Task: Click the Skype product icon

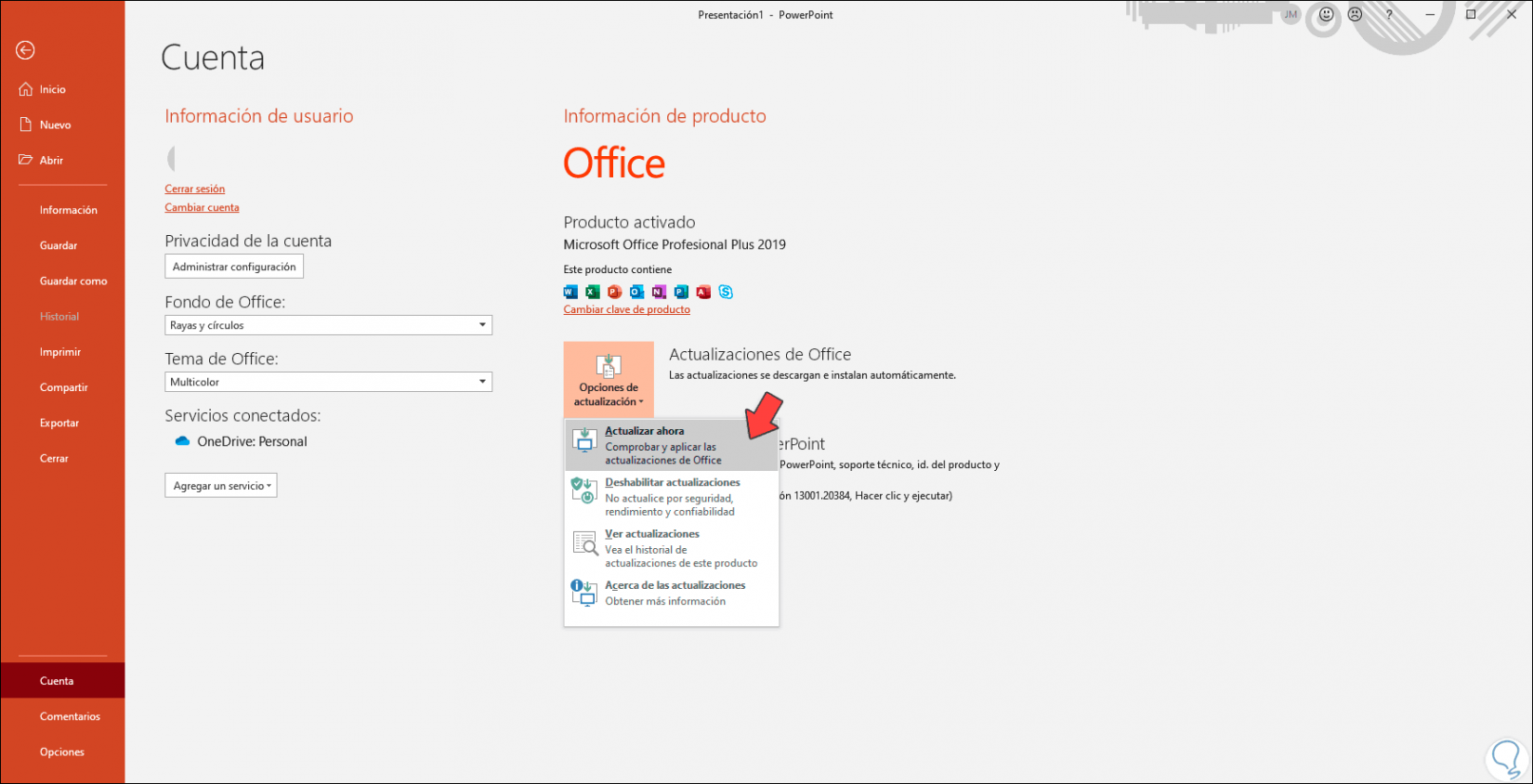Action: click(x=727, y=292)
